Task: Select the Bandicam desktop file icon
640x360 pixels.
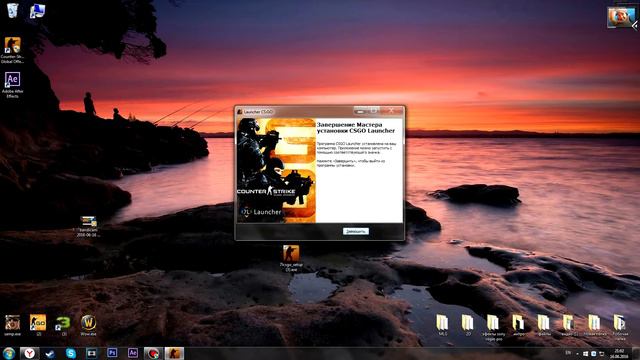Action: [x=89, y=227]
